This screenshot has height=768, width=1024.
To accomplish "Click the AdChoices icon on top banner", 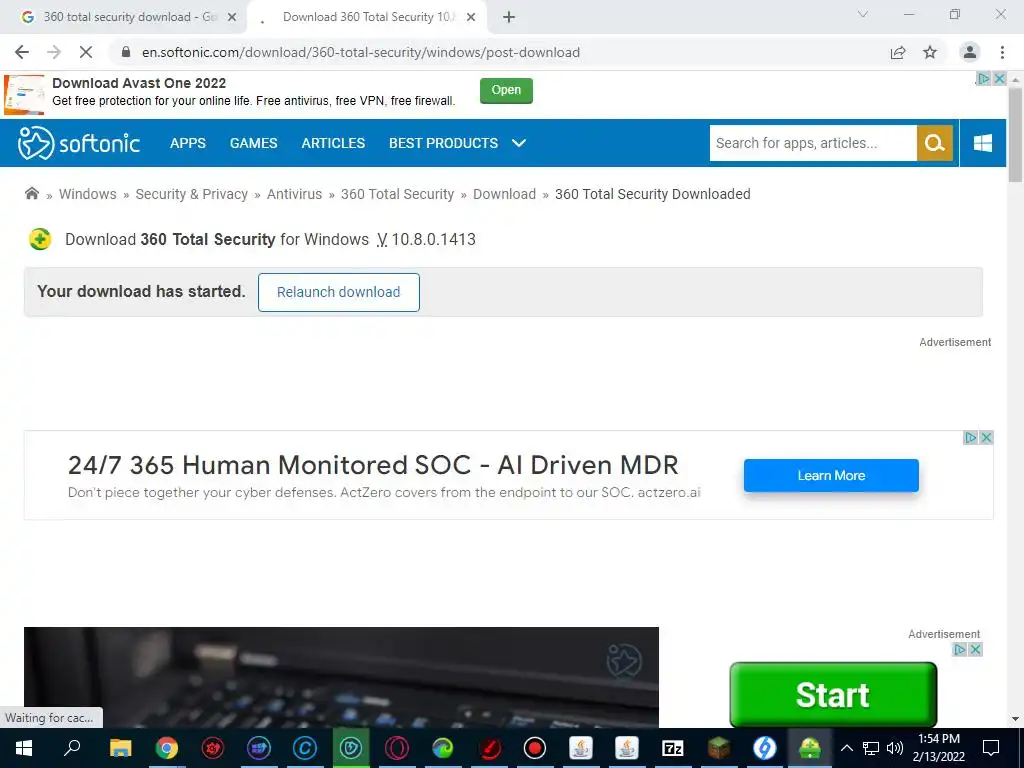I will tap(983, 78).
